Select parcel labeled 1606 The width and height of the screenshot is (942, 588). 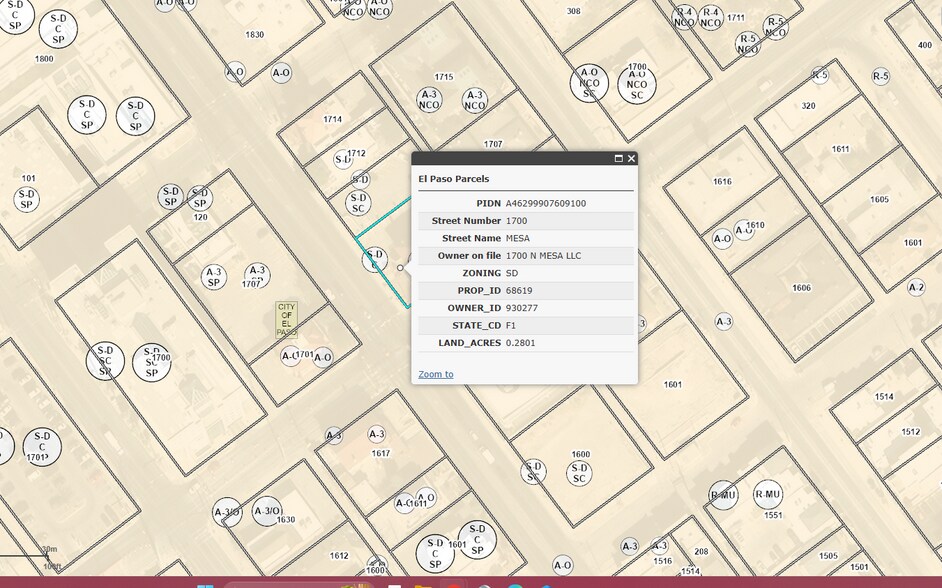point(801,287)
